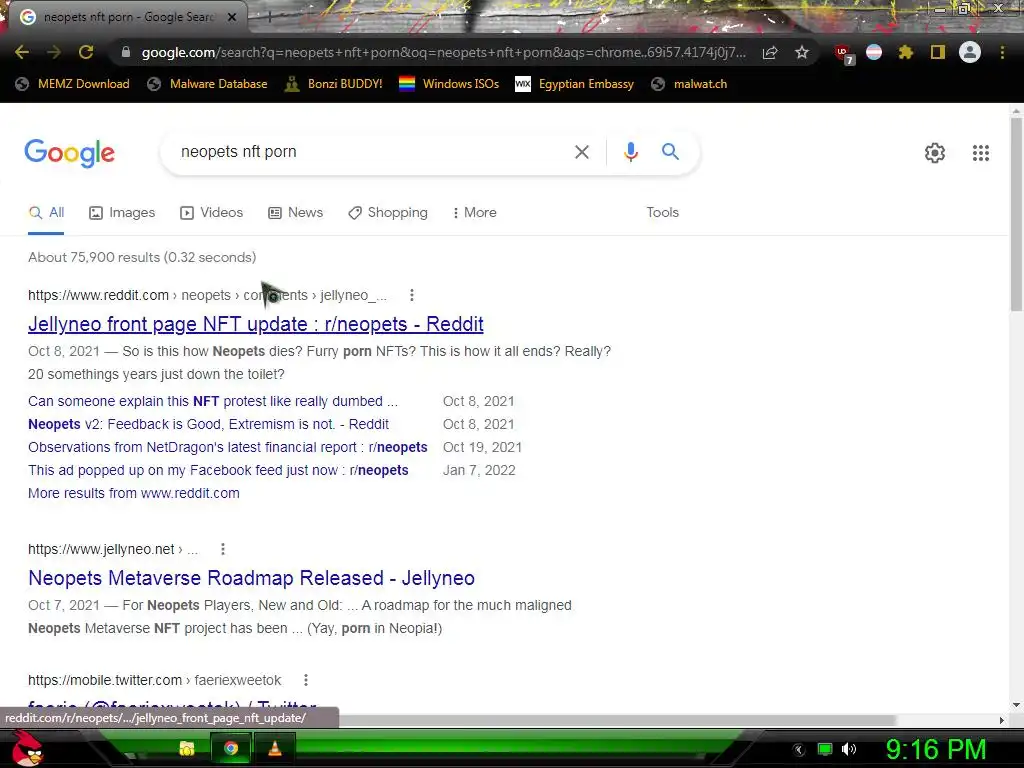Go back with the browser back arrow
The width and height of the screenshot is (1024, 768).
click(x=22, y=52)
